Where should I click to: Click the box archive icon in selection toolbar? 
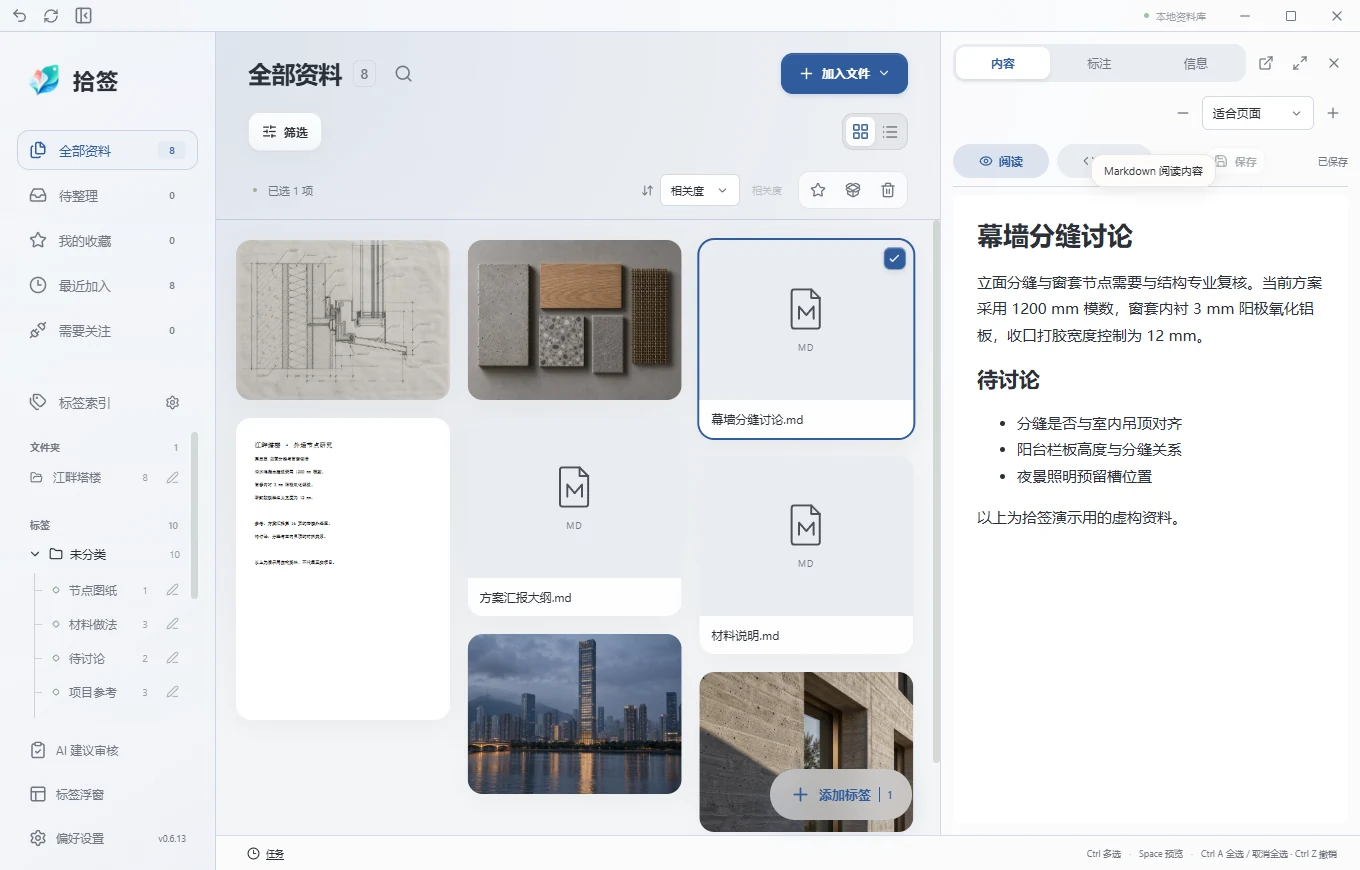(853, 190)
